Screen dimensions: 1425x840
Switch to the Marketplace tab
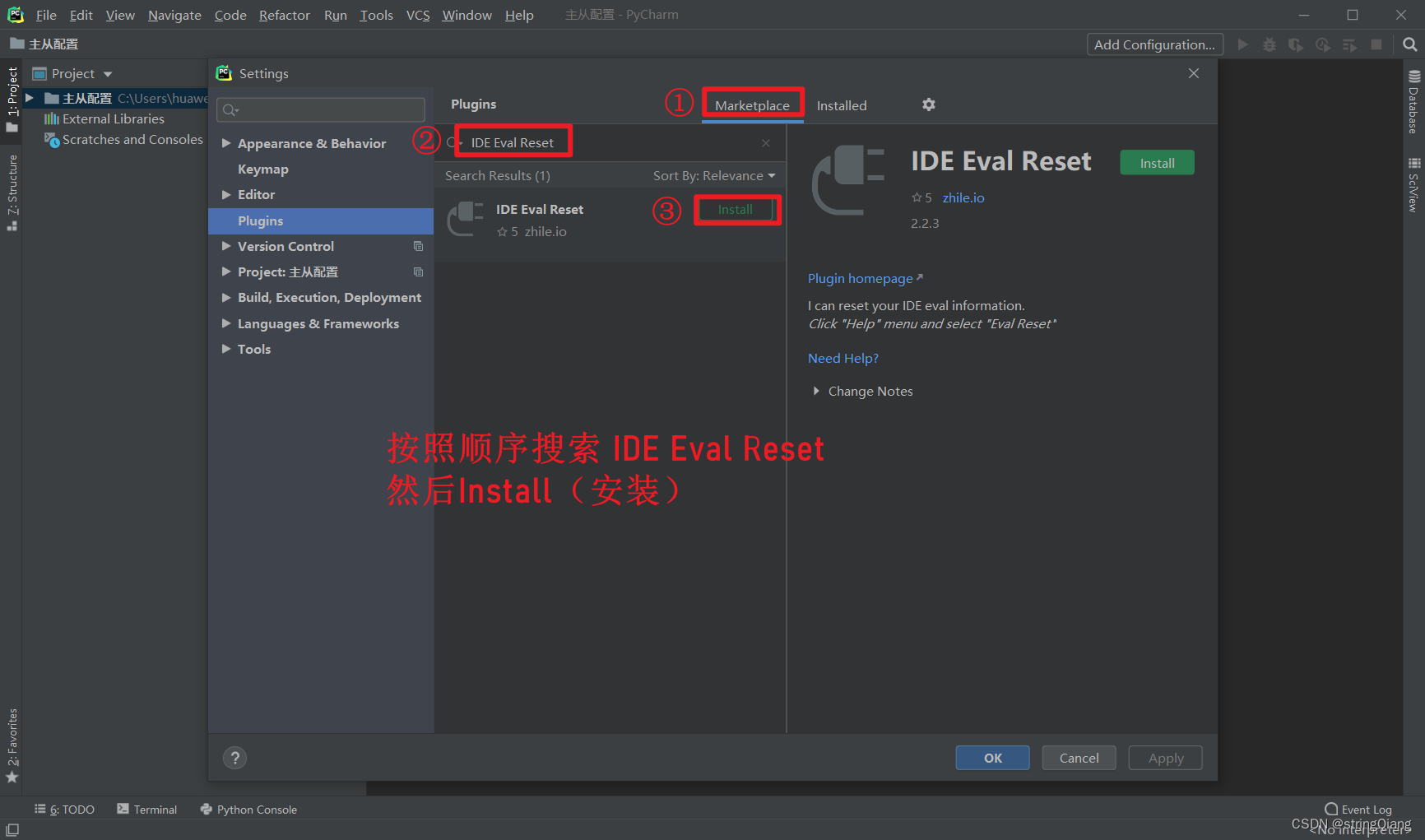click(x=752, y=105)
